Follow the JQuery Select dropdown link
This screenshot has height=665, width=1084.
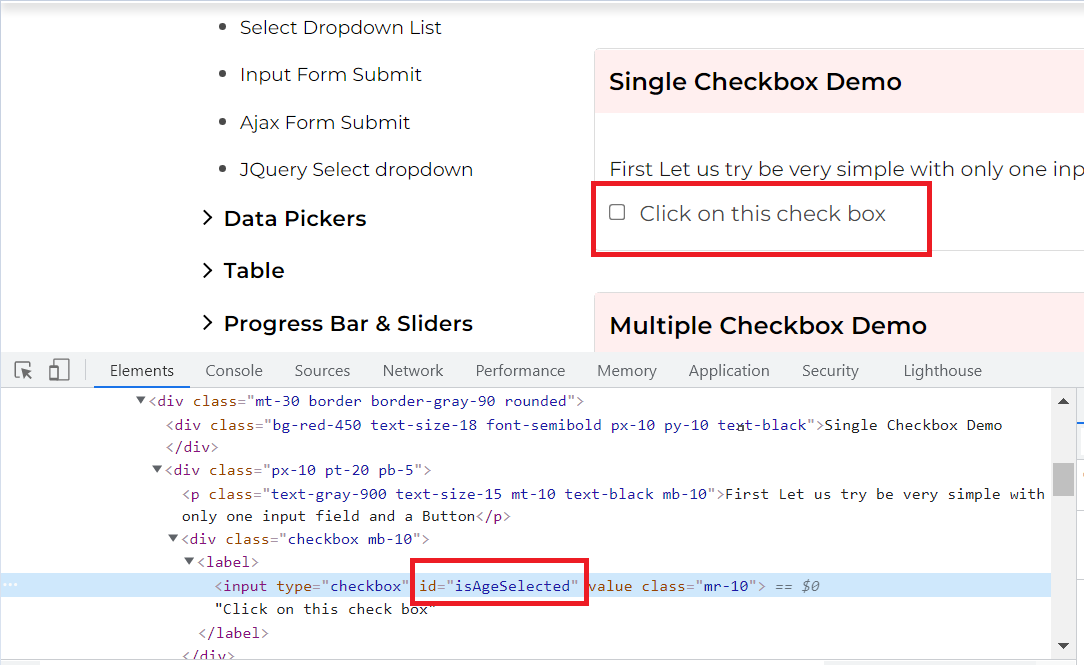point(356,169)
